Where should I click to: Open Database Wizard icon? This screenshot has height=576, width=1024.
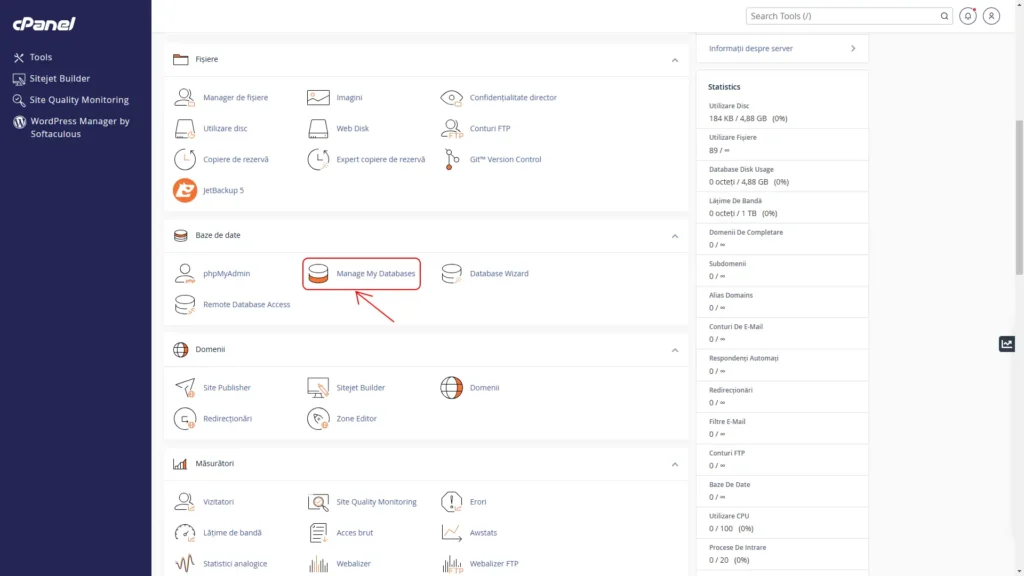(x=451, y=274)
